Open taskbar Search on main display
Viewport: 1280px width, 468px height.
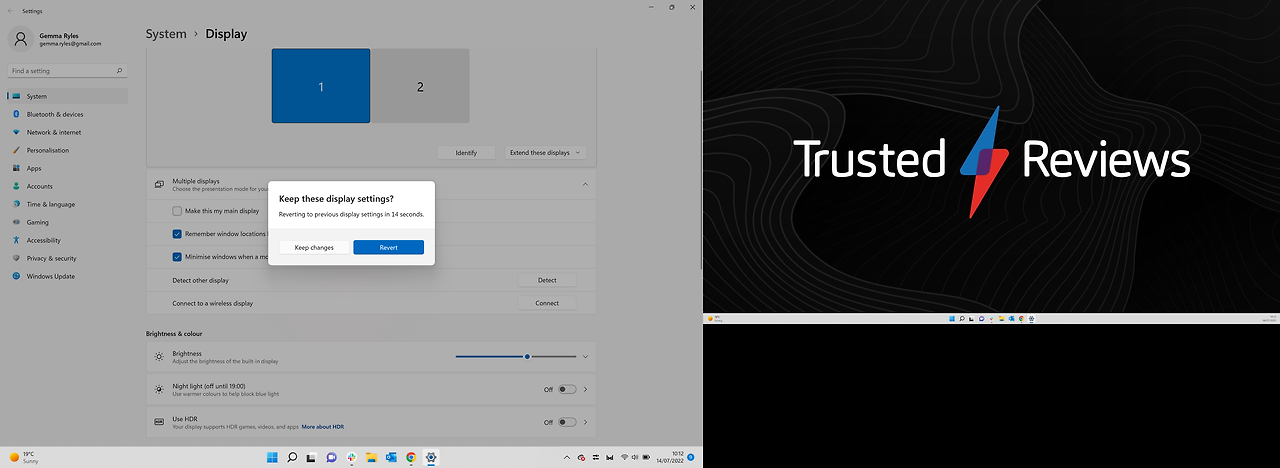(x=292, y=457)
